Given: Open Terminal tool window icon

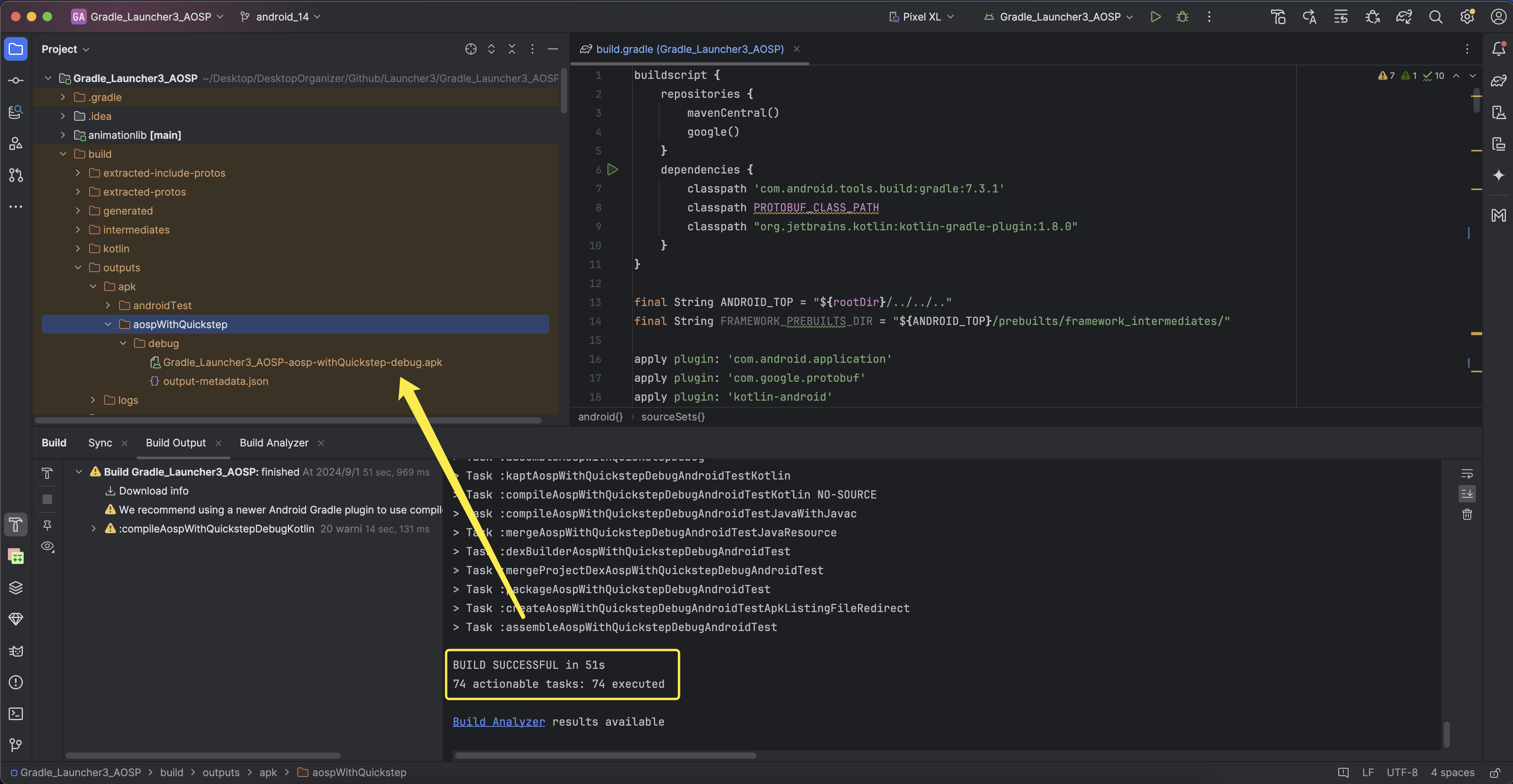Looking at the screenshot, I should click(x=16, y=714).
